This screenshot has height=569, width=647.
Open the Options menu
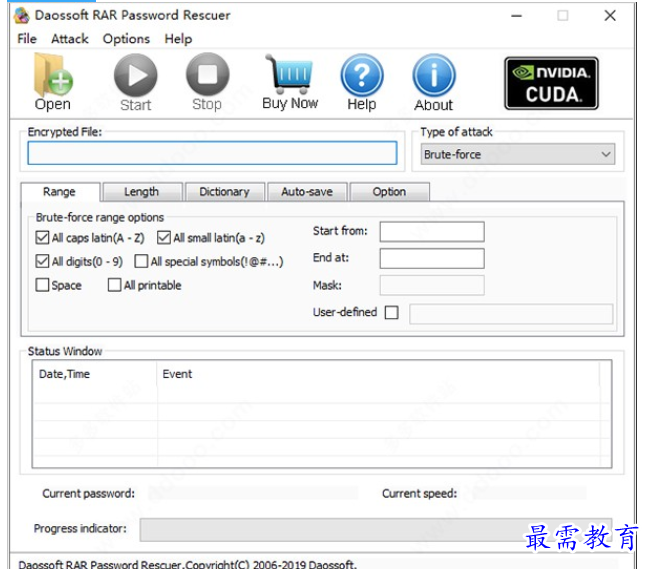tap(126, 39)
